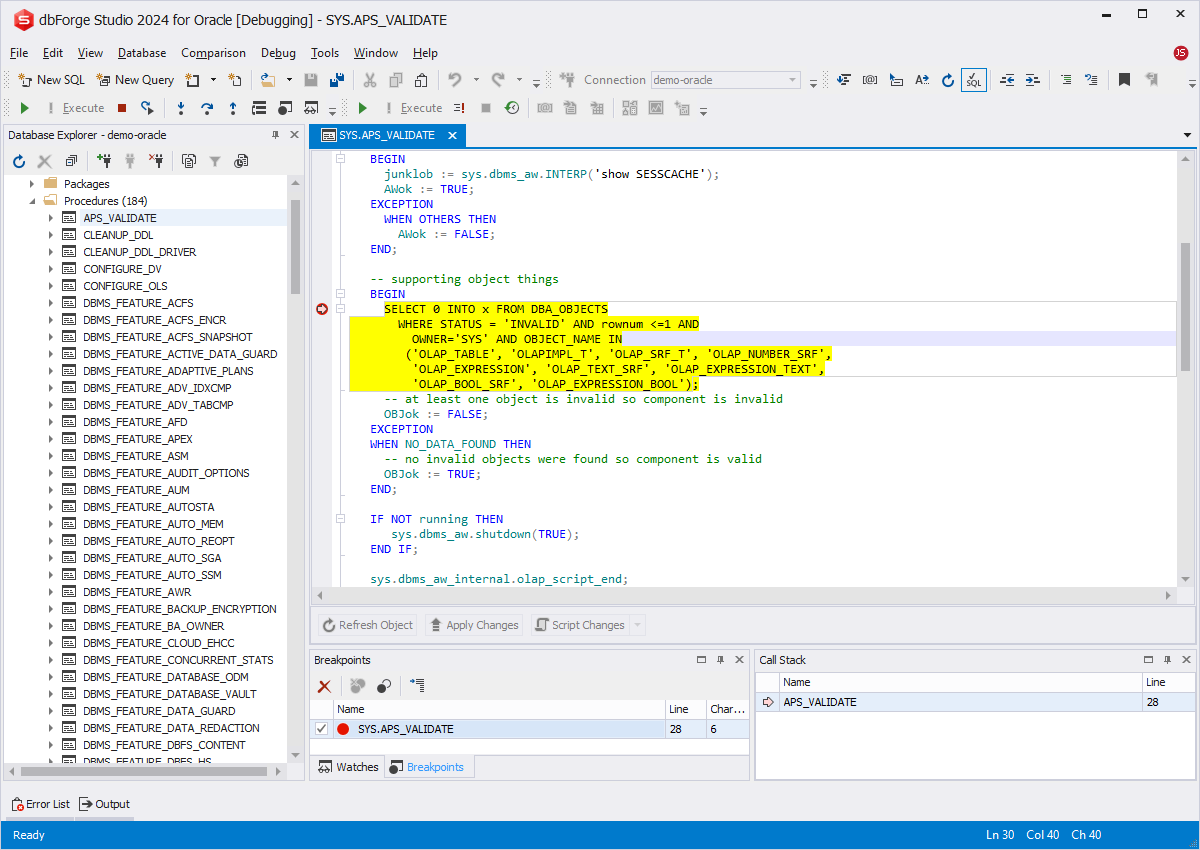Click the Step Into debug icon
This screenshot has width=1200, height=850.
[181, 108]
